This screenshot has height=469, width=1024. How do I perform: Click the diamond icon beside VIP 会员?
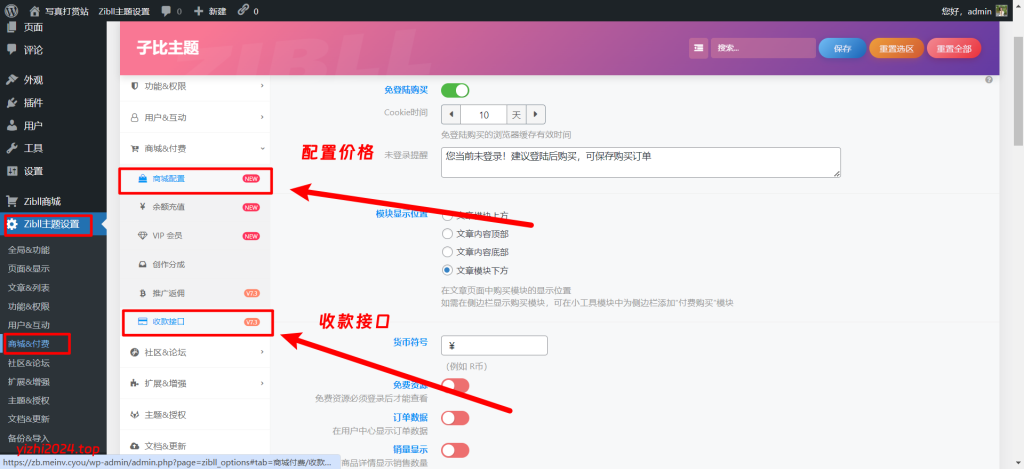coord(143,235)
